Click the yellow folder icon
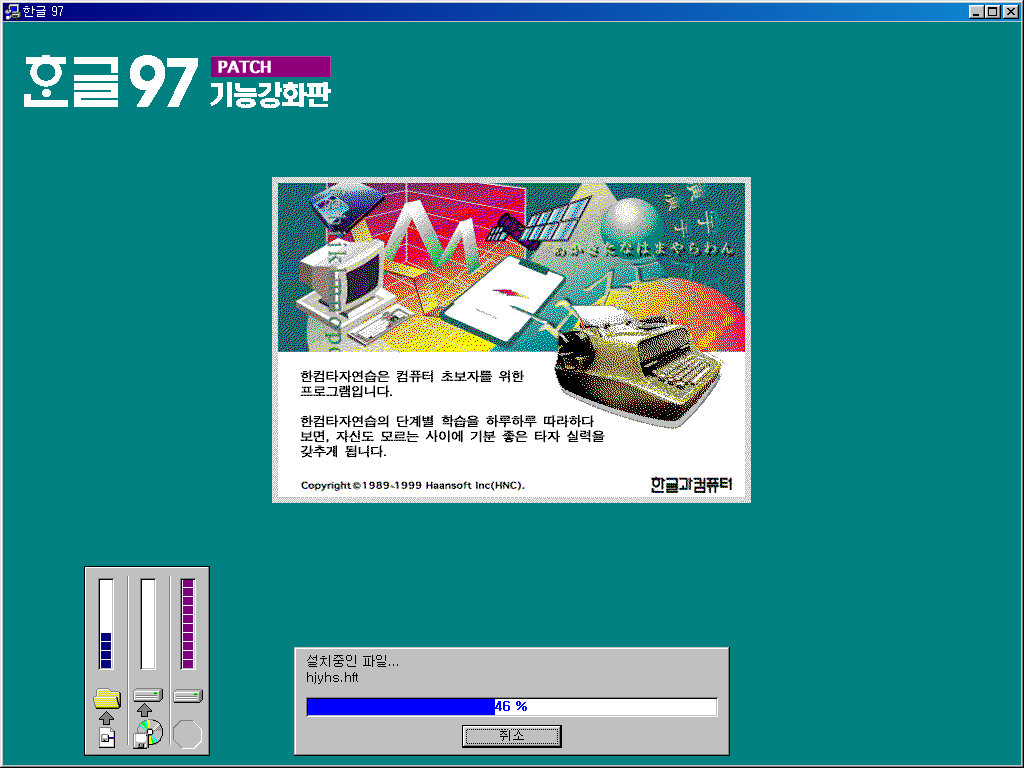Screen dimensions: 1024x768 107,698
